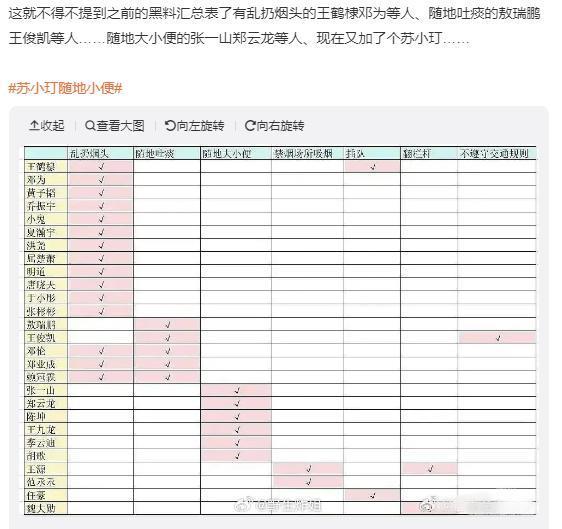Select the 王源 name cell
562x529 pixels.
pos(46,469)
